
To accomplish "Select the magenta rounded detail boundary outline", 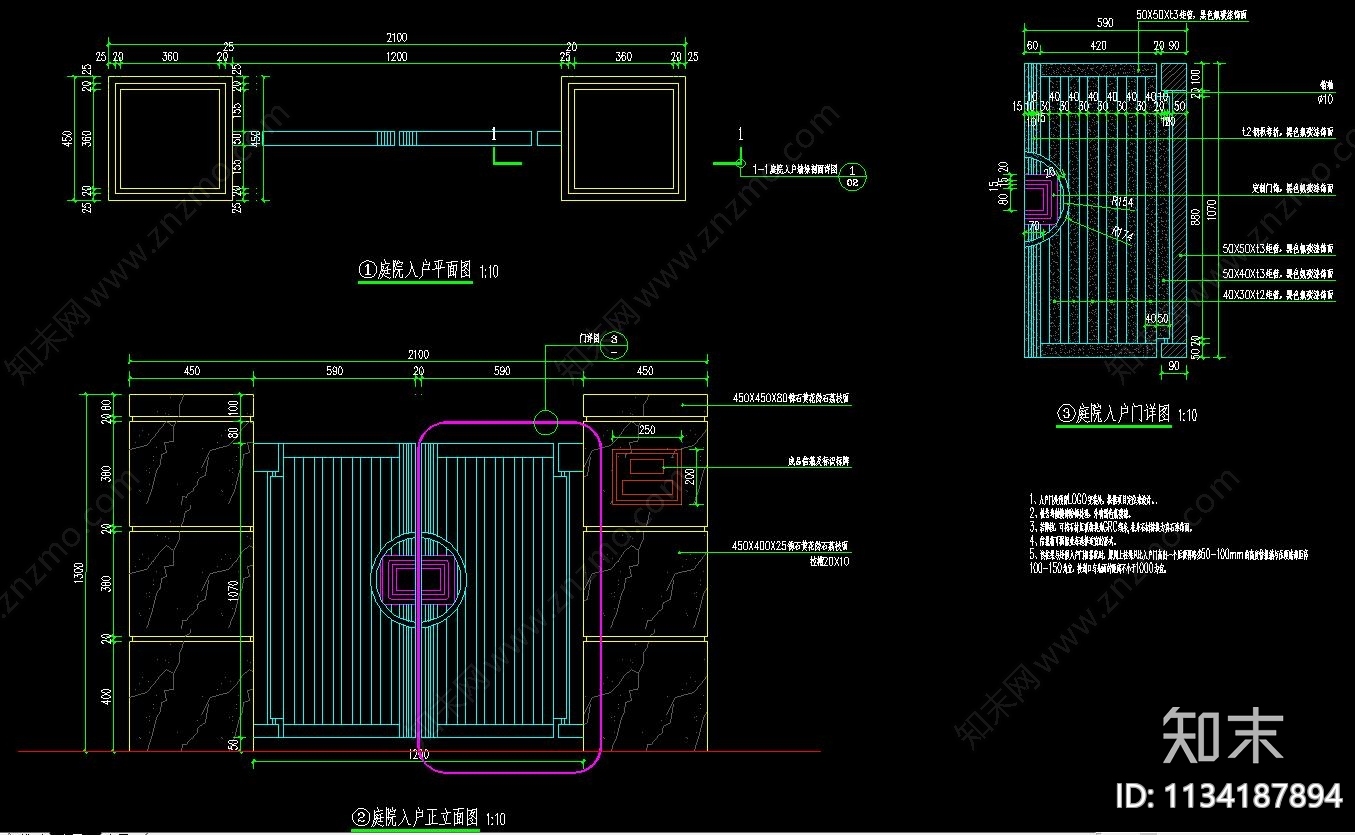I will 508,597.
